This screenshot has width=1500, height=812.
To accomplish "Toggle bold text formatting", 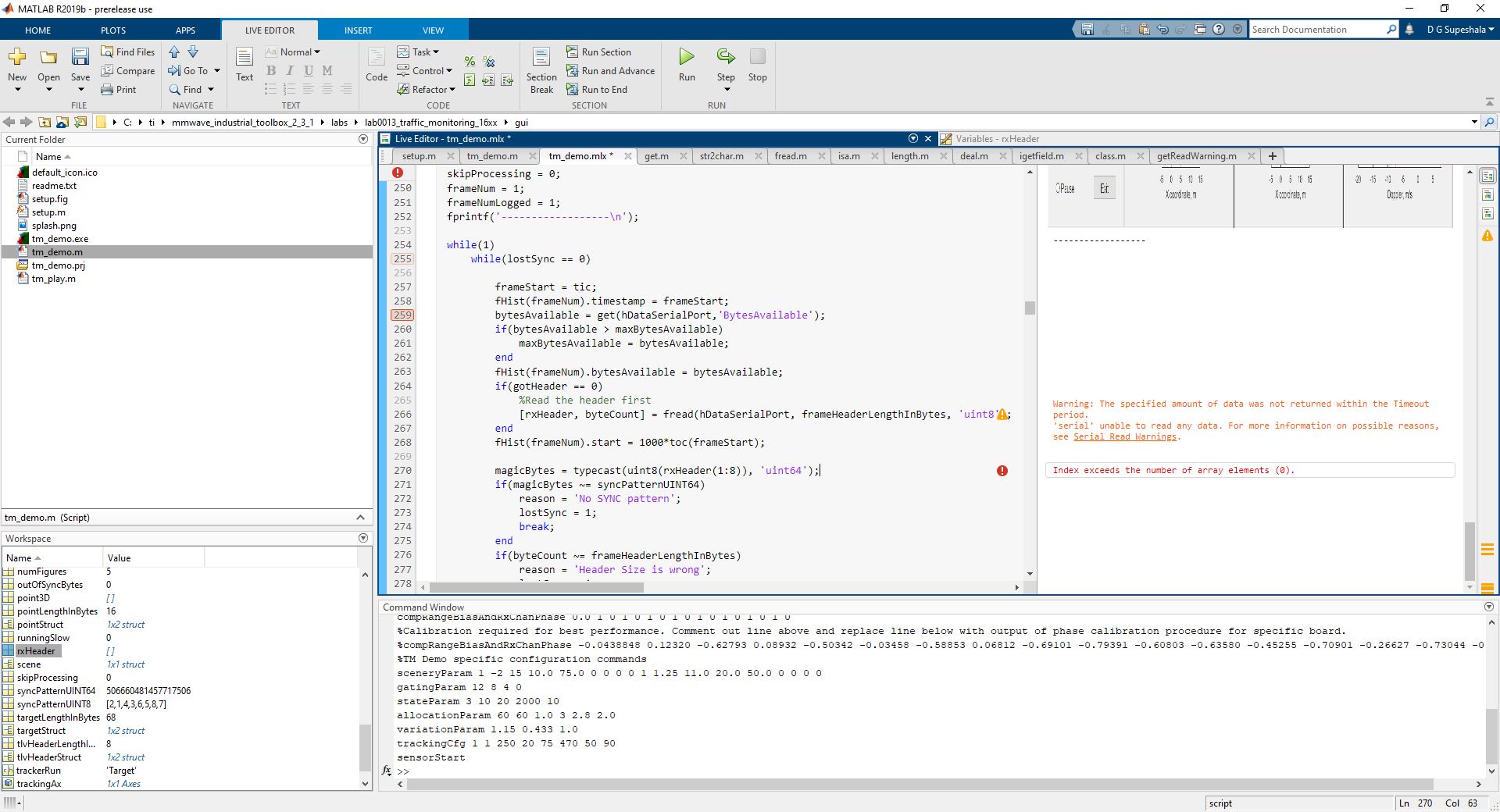I will (271, 71).
